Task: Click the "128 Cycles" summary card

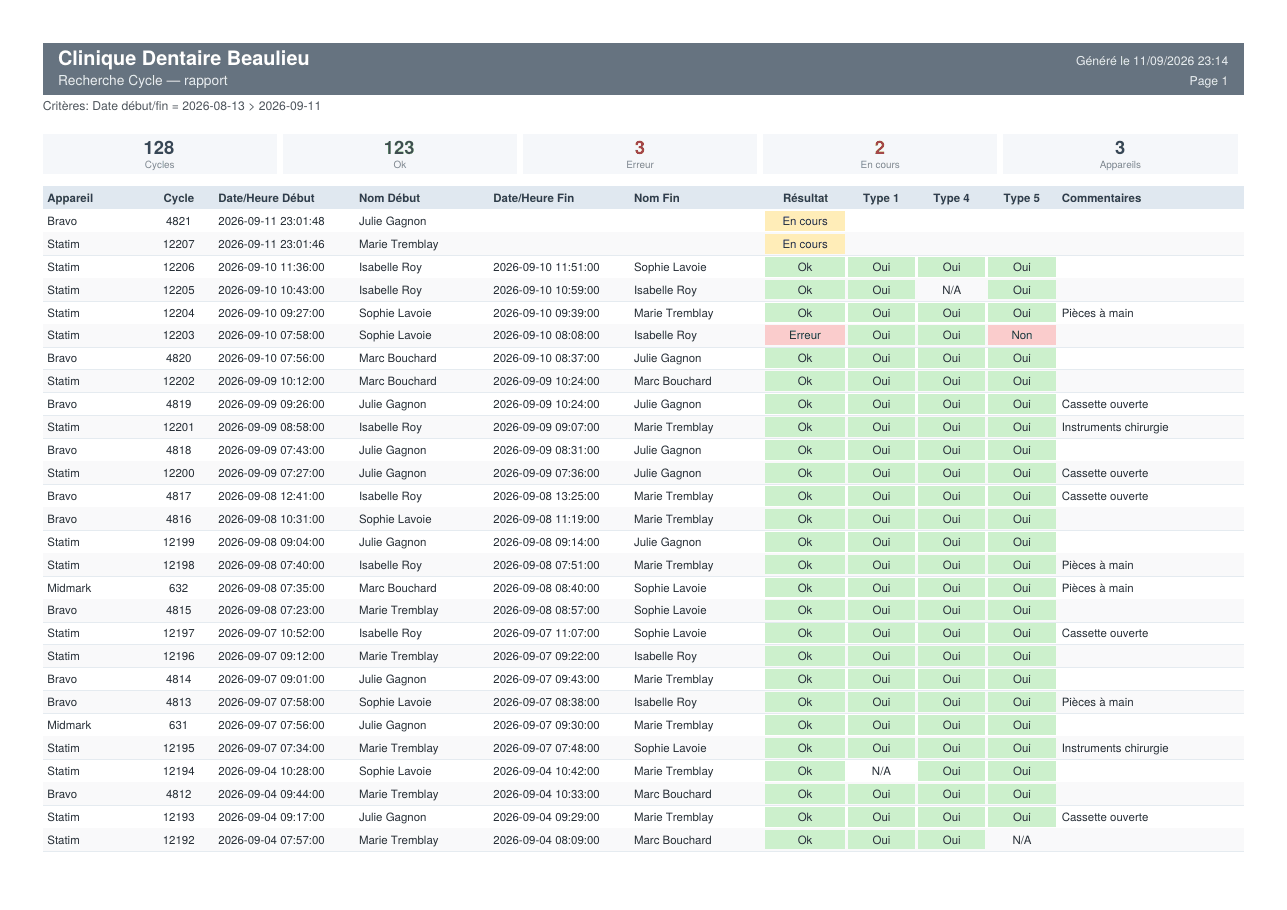Action: [159, 154]
